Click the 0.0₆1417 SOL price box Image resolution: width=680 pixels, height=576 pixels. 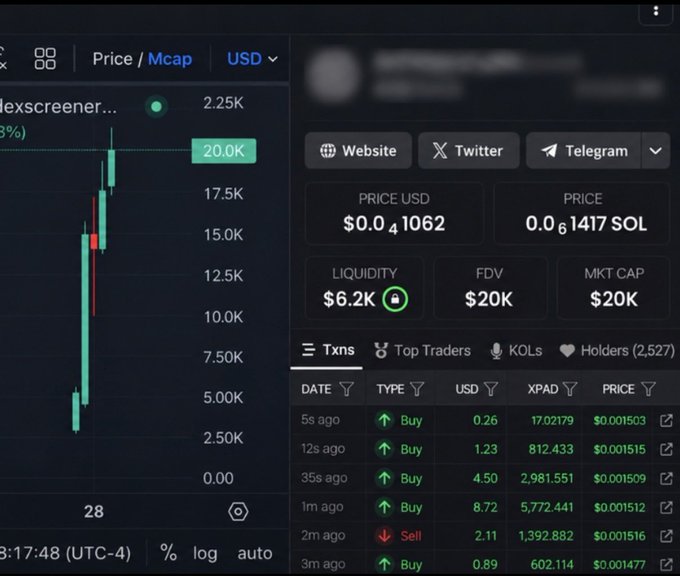(582, 214)
